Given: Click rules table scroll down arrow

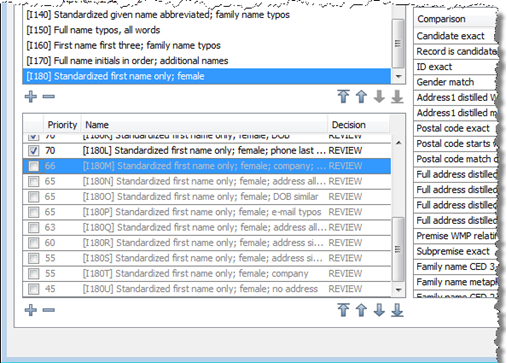Looking at the screenshot, I should [x=398, y=290].
